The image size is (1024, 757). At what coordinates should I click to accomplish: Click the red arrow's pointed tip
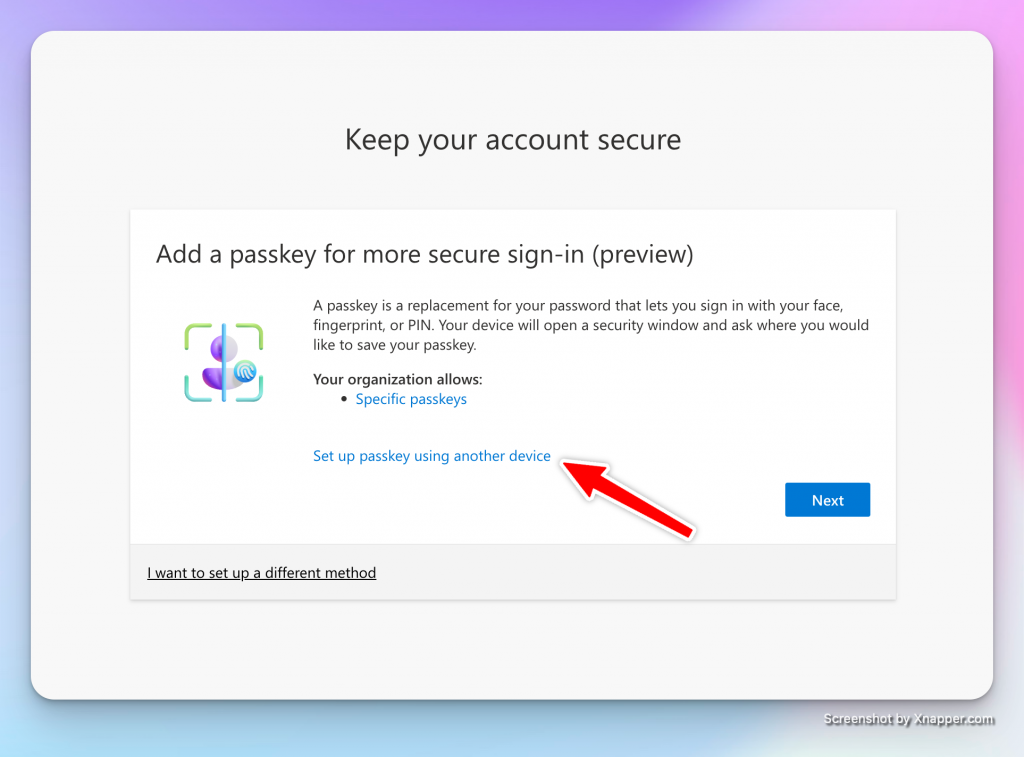point(568,463)
